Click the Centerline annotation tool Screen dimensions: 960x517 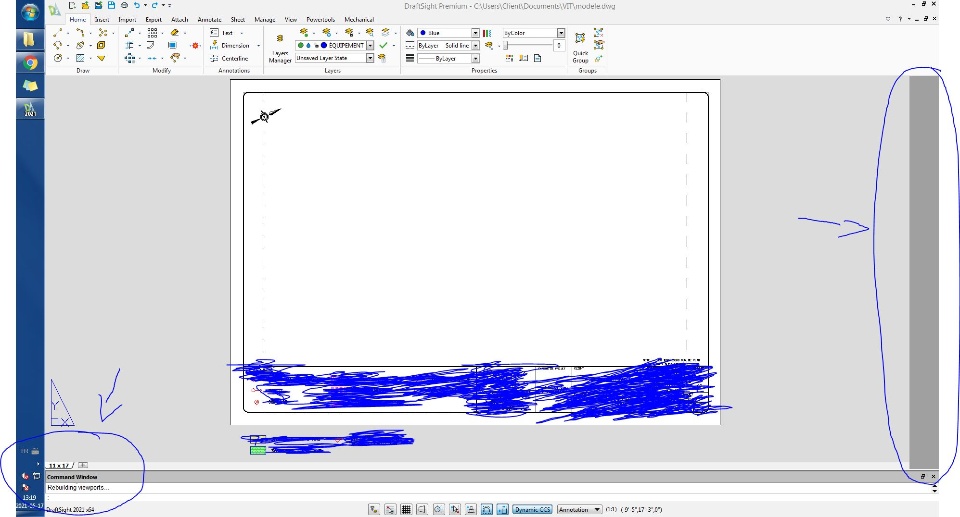(x=229, y=58)
